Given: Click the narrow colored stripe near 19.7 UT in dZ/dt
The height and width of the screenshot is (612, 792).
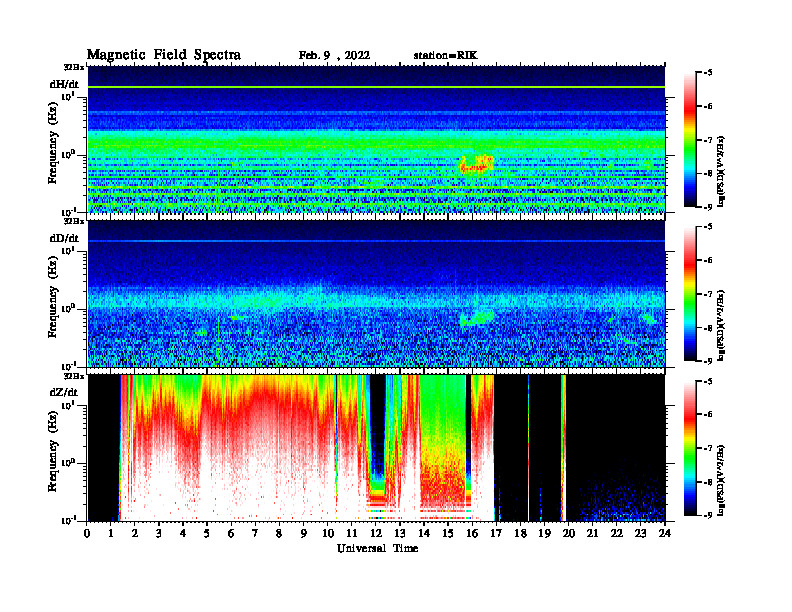Looking at the screenshot, I should 563,448.
